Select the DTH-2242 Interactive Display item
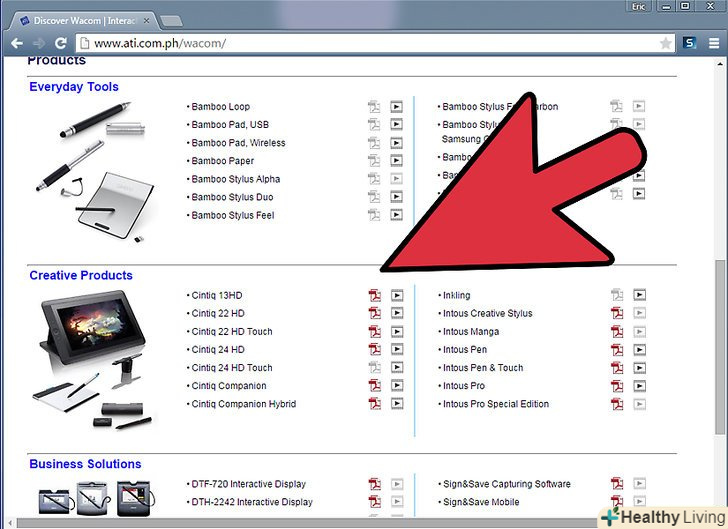 pos(252,502)
